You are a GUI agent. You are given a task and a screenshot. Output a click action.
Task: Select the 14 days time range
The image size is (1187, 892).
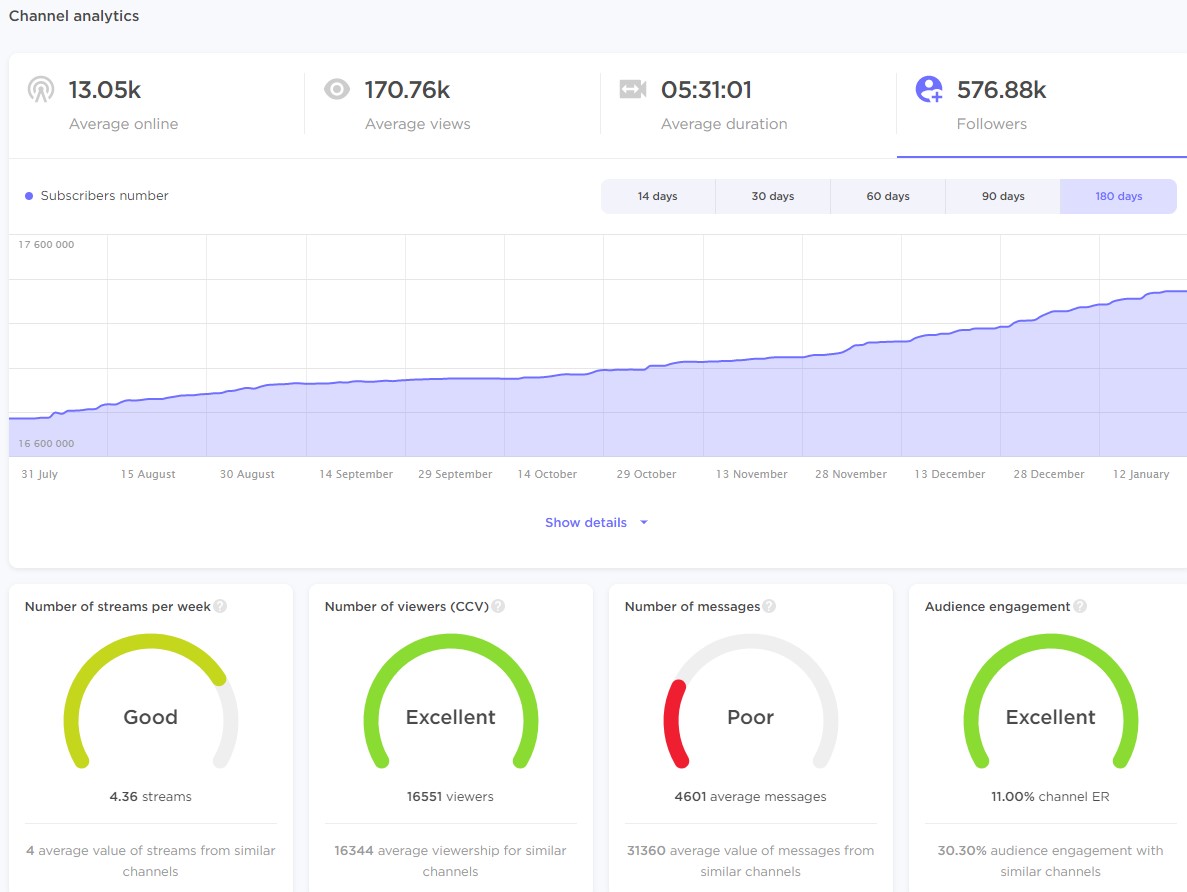[658, 197]
